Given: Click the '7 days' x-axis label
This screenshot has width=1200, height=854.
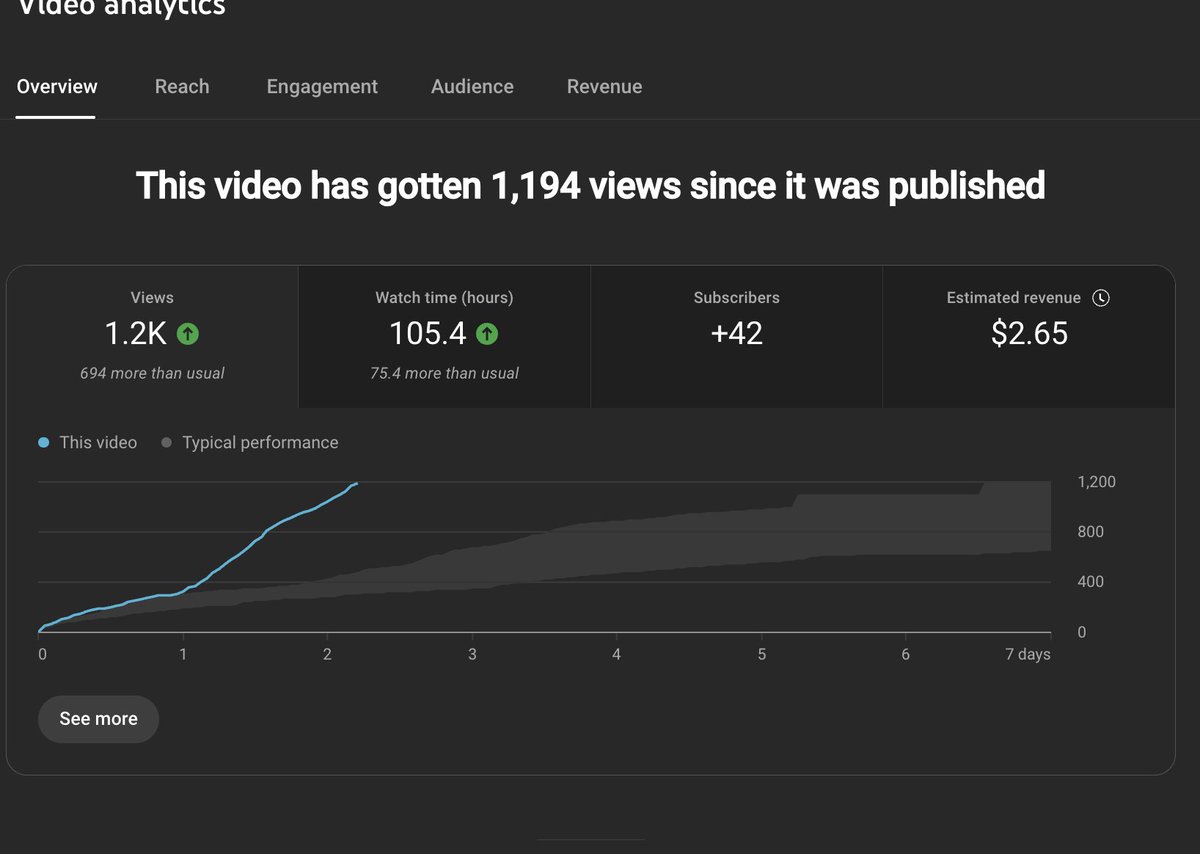Looking at the screenshot, I should coord(1028,655).
